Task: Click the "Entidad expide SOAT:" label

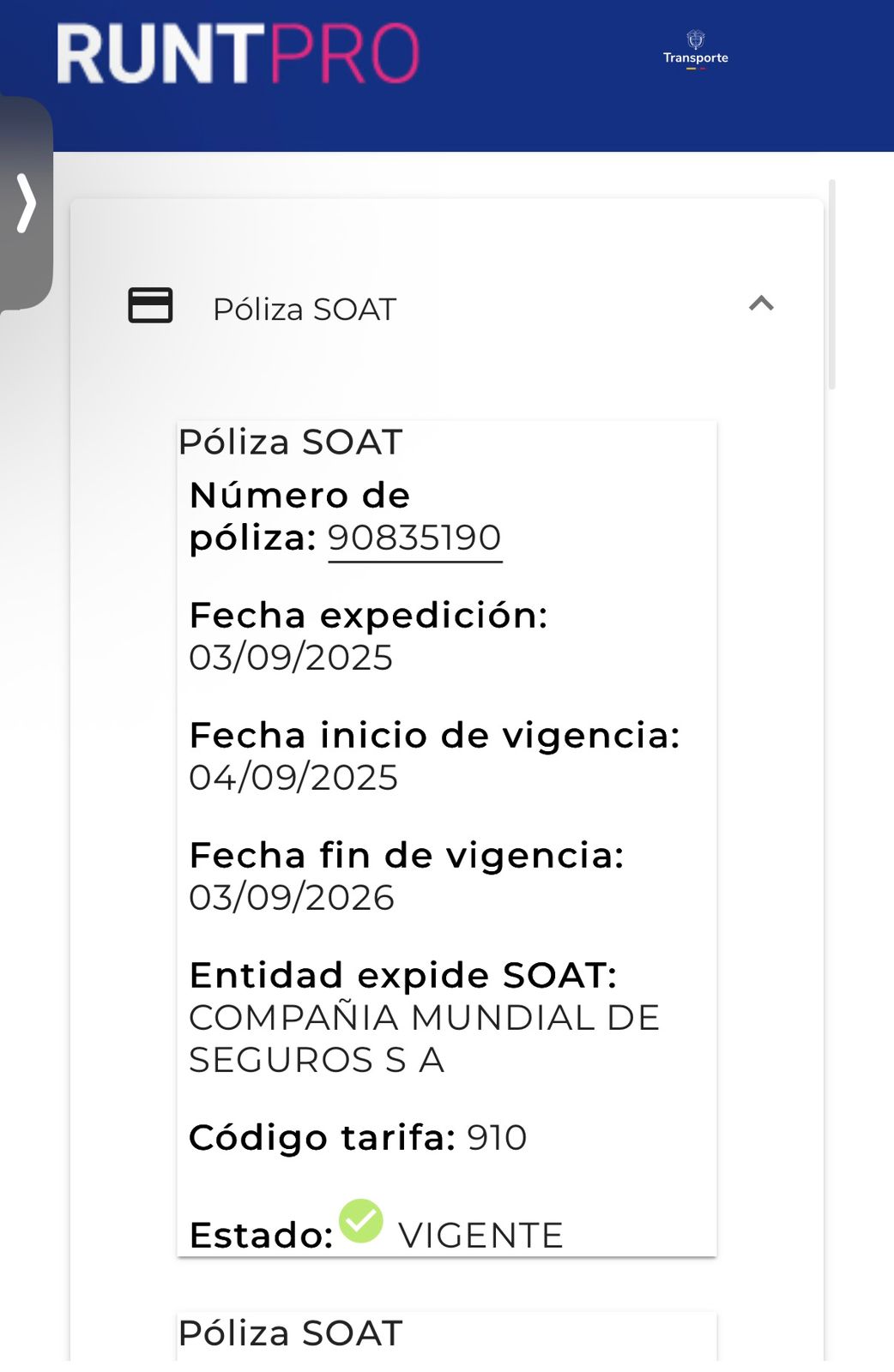Action: [402, 976]
